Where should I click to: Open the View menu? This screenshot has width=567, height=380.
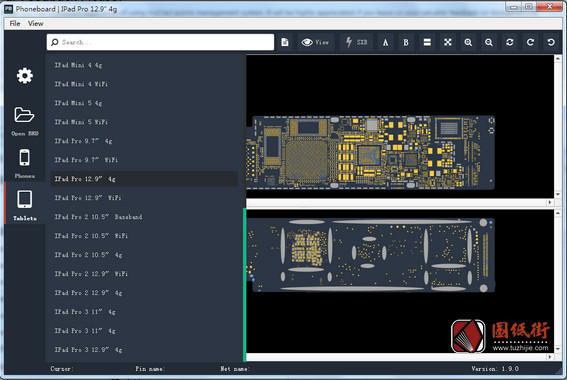pyautogui.click(x=35, y=24)
